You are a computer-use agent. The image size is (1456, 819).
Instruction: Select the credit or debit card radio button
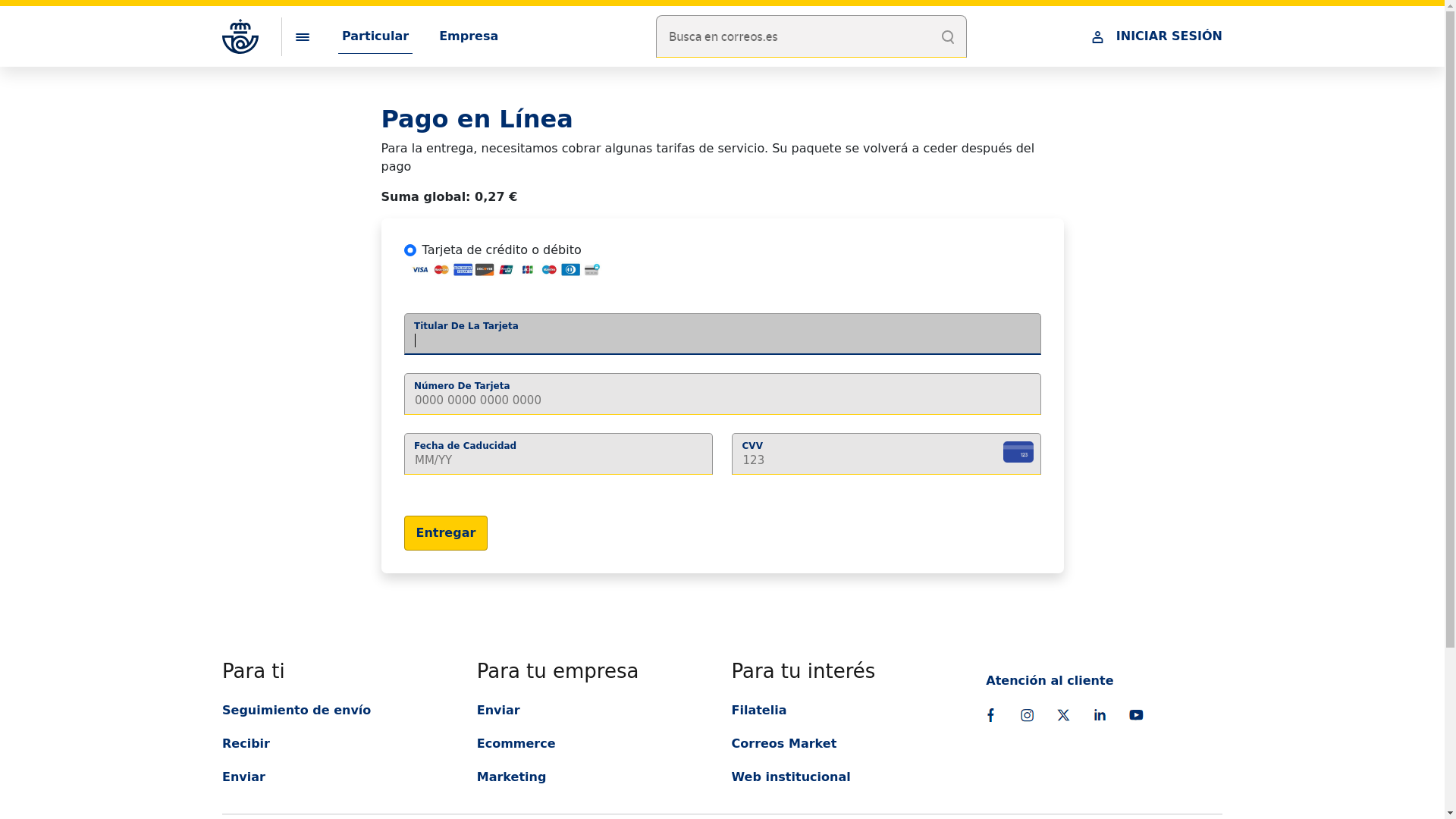coord(410,250)
